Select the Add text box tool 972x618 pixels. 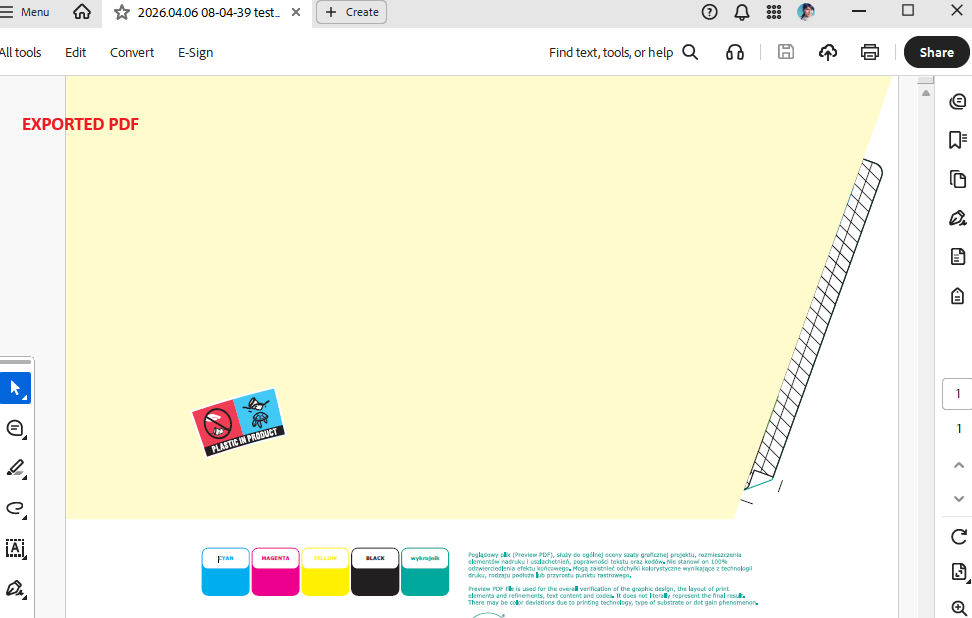tap(15, 548)
